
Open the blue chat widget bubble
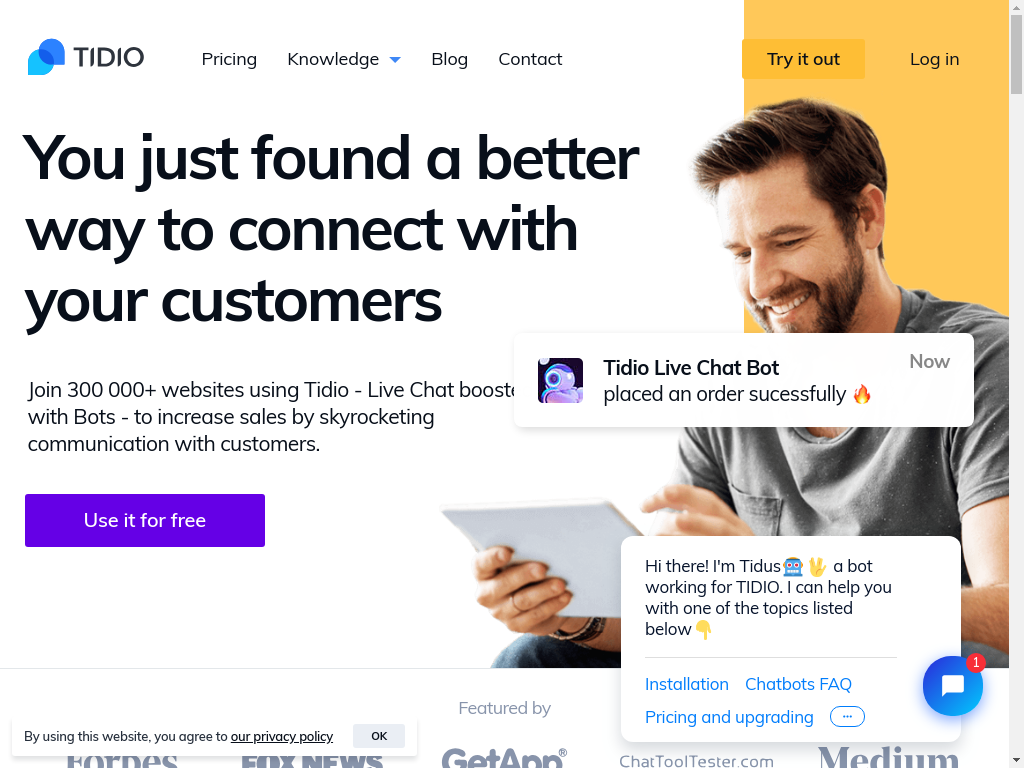pos(953,686)
